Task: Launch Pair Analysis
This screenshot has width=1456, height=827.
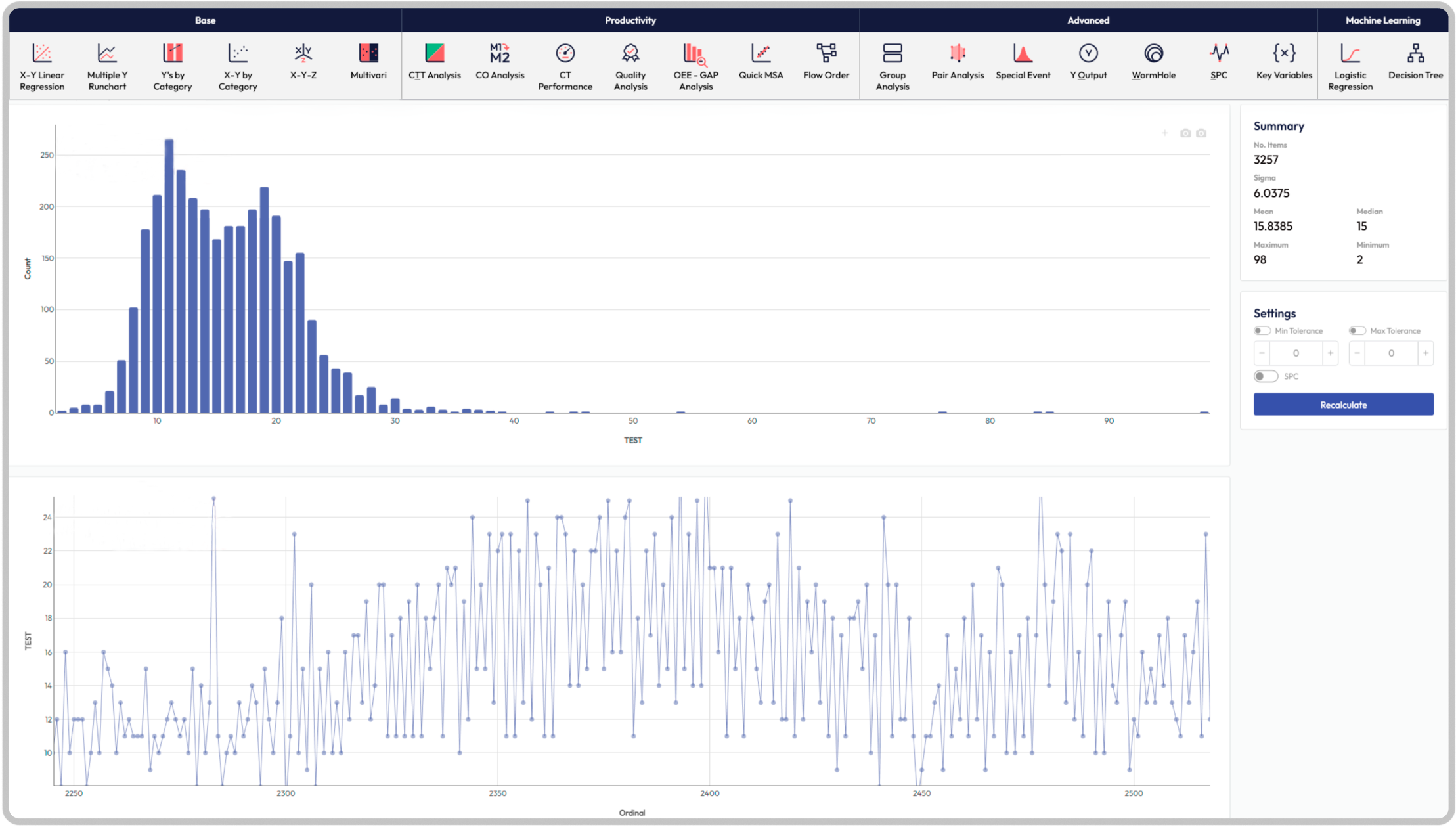Action: 958,62
